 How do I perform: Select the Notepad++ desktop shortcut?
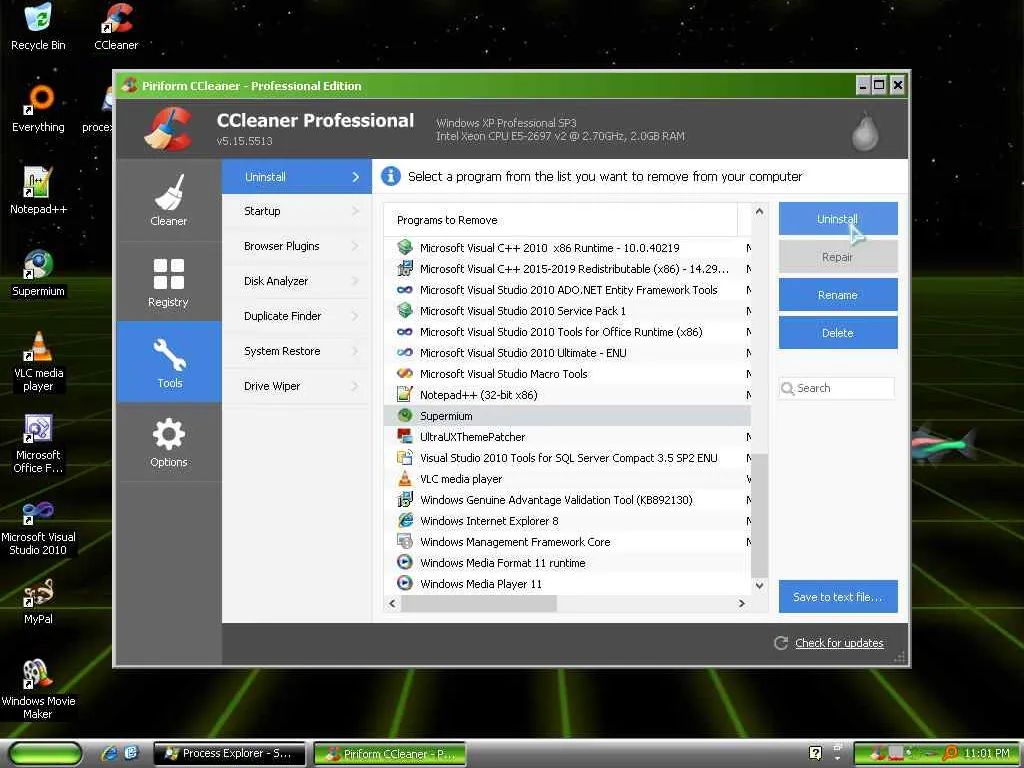tap(38, 191)
